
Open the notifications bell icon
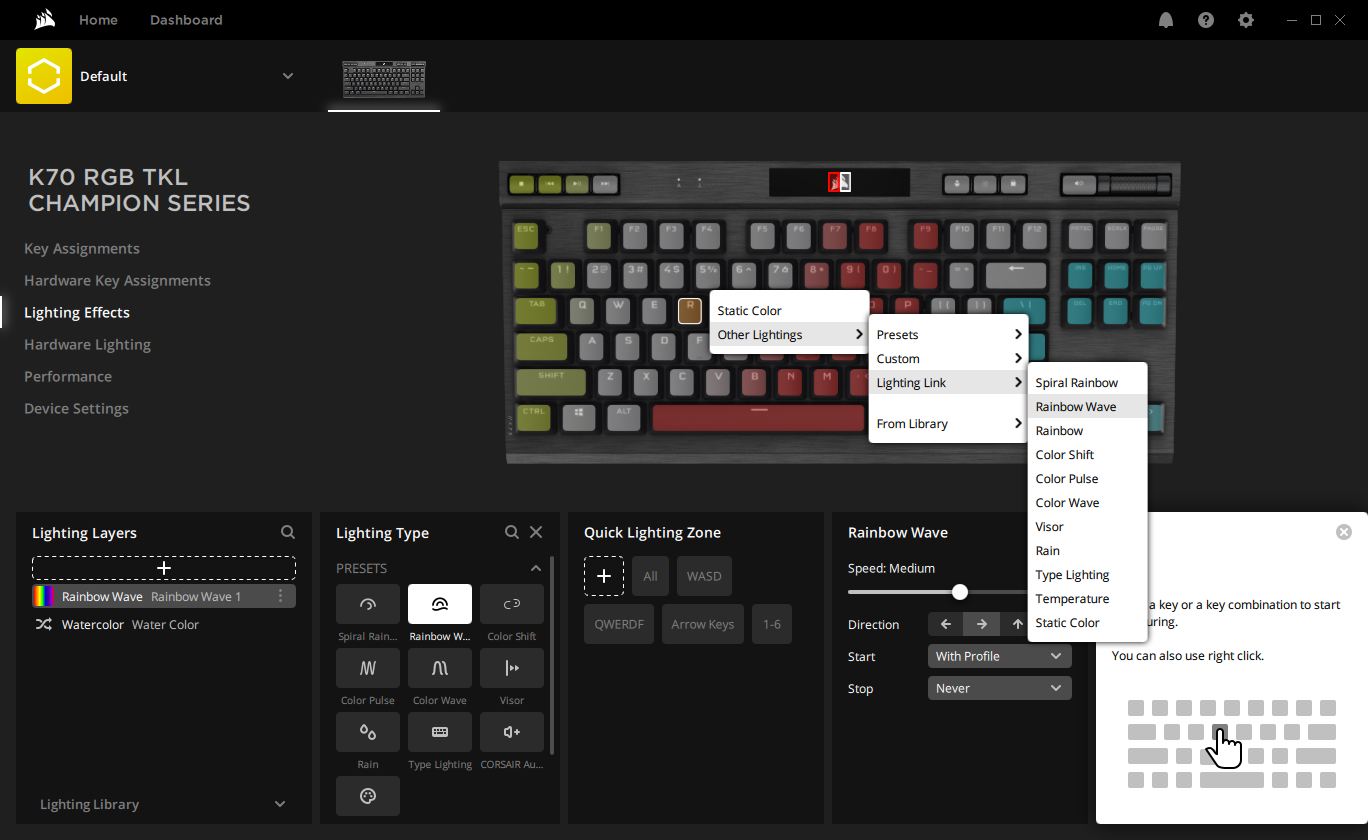point(1166,20)
